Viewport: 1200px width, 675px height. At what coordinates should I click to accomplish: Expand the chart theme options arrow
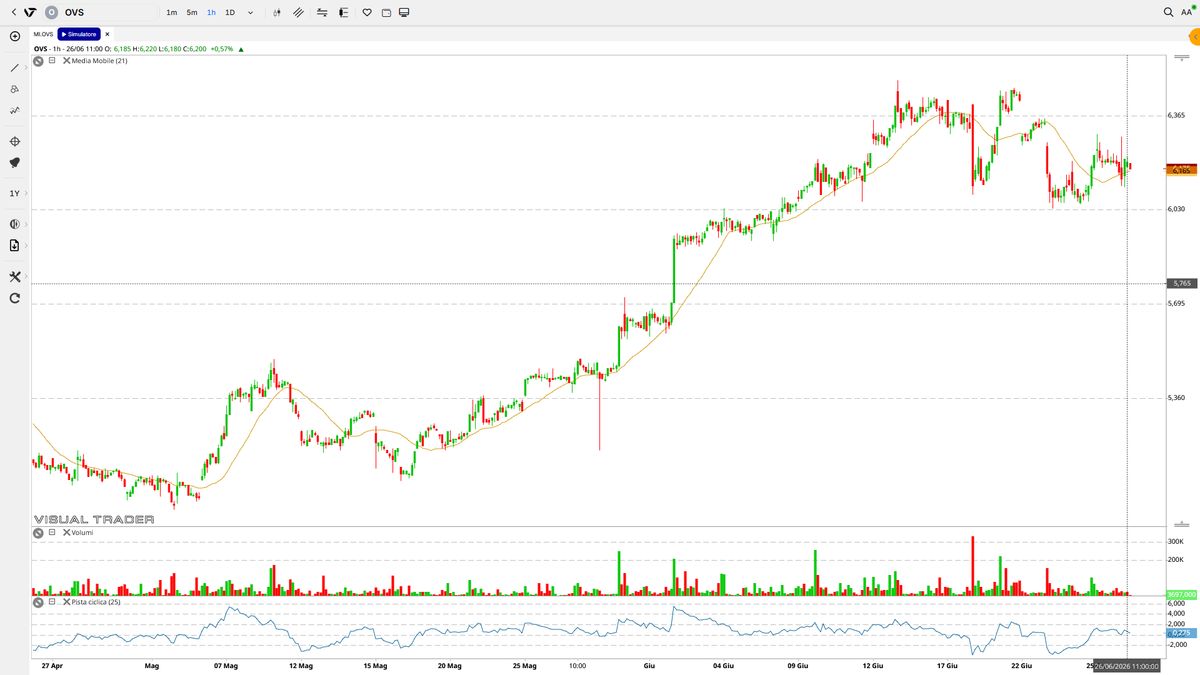(25, 224)
